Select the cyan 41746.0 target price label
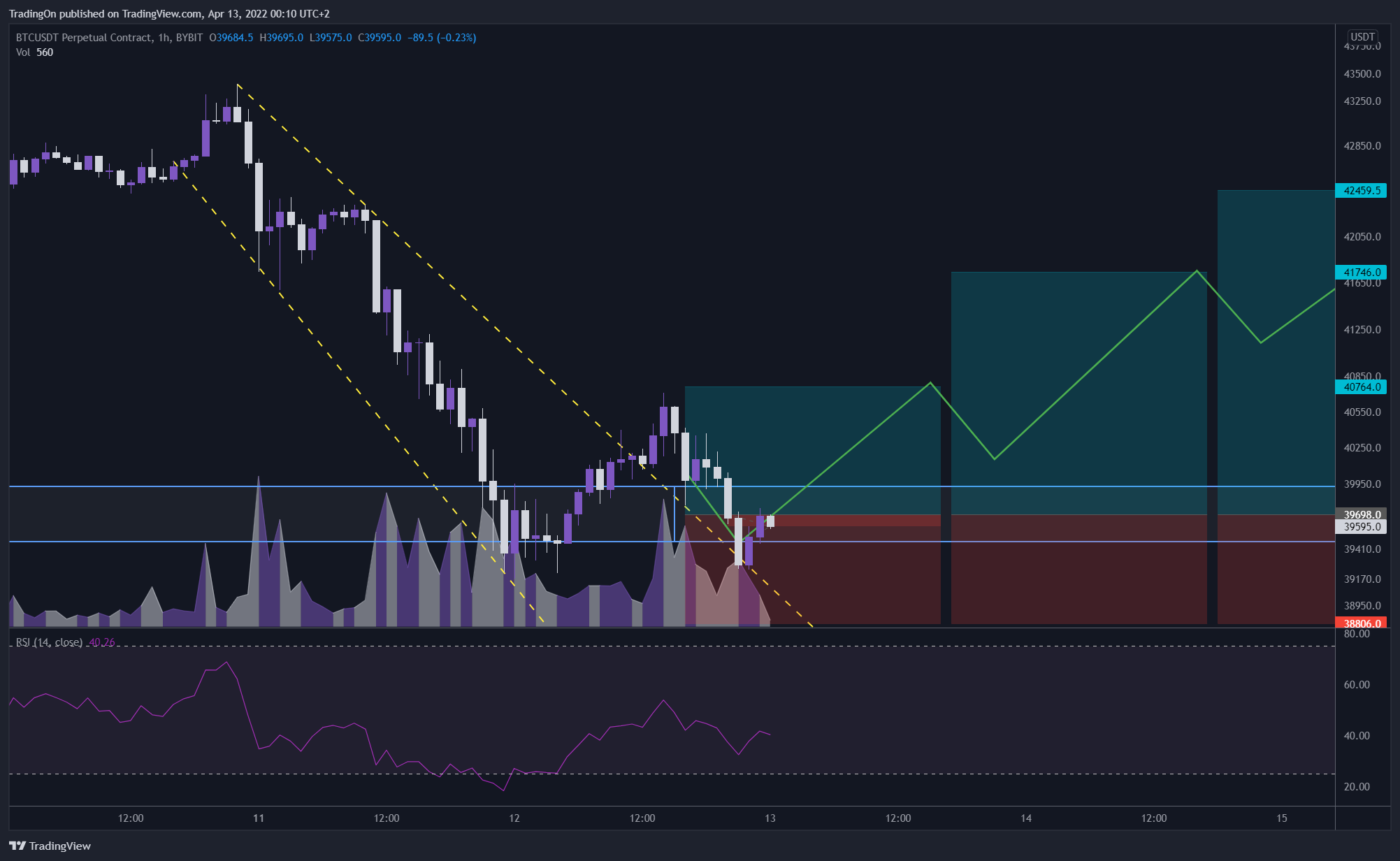The image size is (1400, 861). pyautogui.click(x=1361, y=272)
